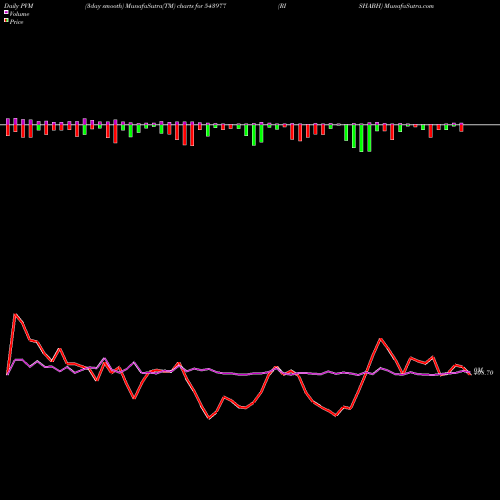Click the price value label ending in .70
The width and height of the screenshot is (500, 500).
tap(483, 372)
